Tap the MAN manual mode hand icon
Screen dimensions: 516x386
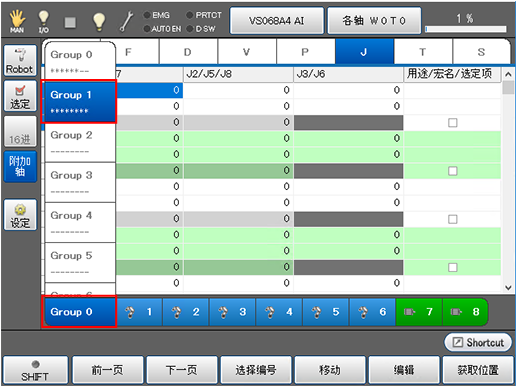click(17, 21)
